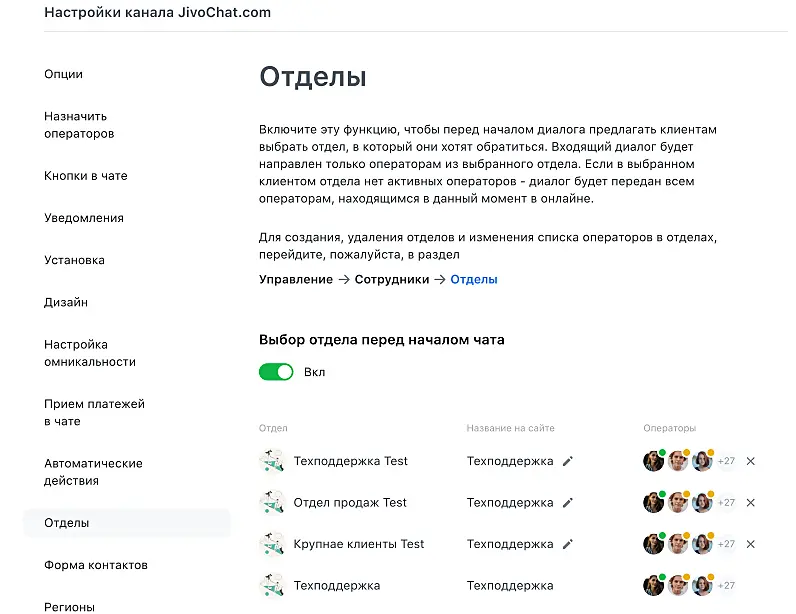Delete the Отдел продаж Test row
This screenshot has width=796, height=614.
click(751, 503)
